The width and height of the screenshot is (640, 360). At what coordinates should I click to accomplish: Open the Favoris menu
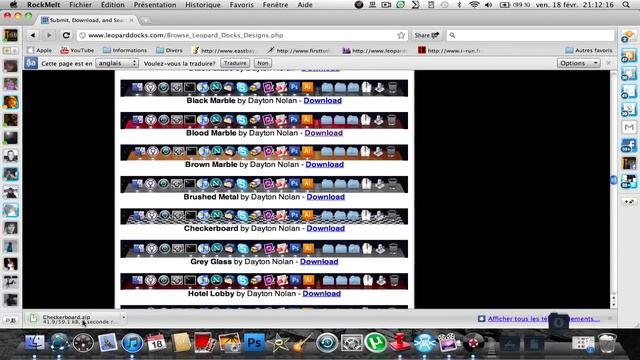pos(242,5)
